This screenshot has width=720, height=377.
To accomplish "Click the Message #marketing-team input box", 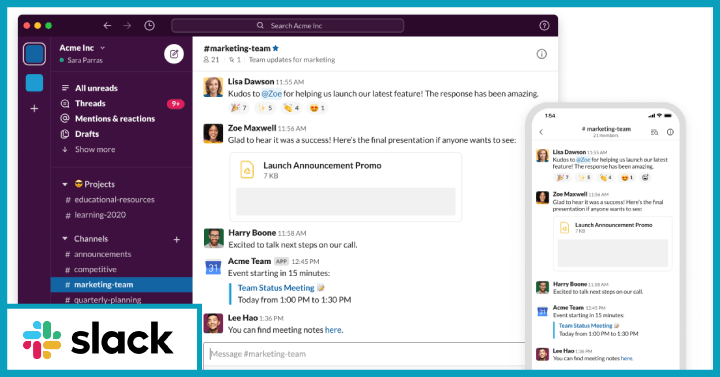I will 365,354.
